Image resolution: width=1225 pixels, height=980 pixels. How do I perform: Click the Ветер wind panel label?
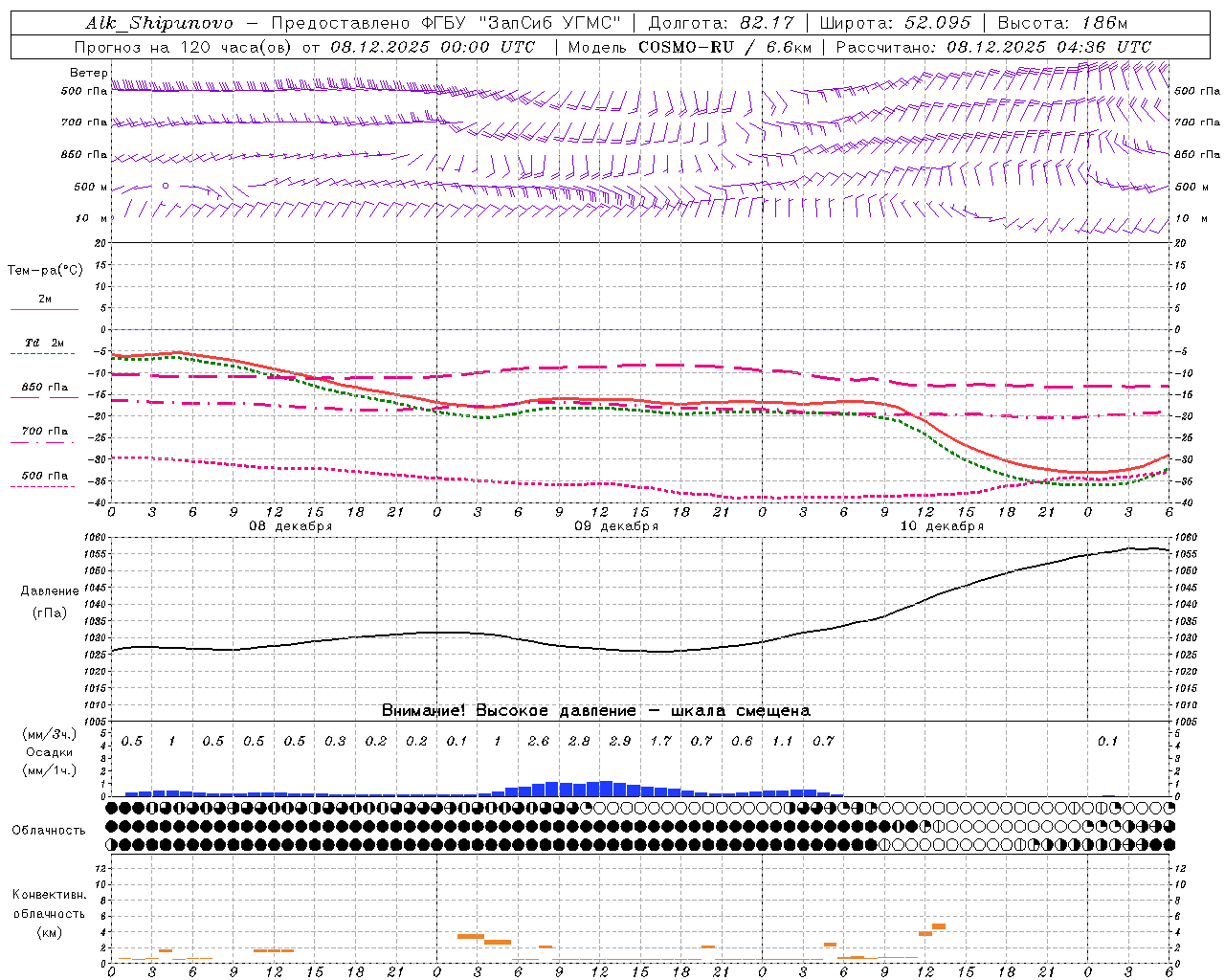(89, 73)
